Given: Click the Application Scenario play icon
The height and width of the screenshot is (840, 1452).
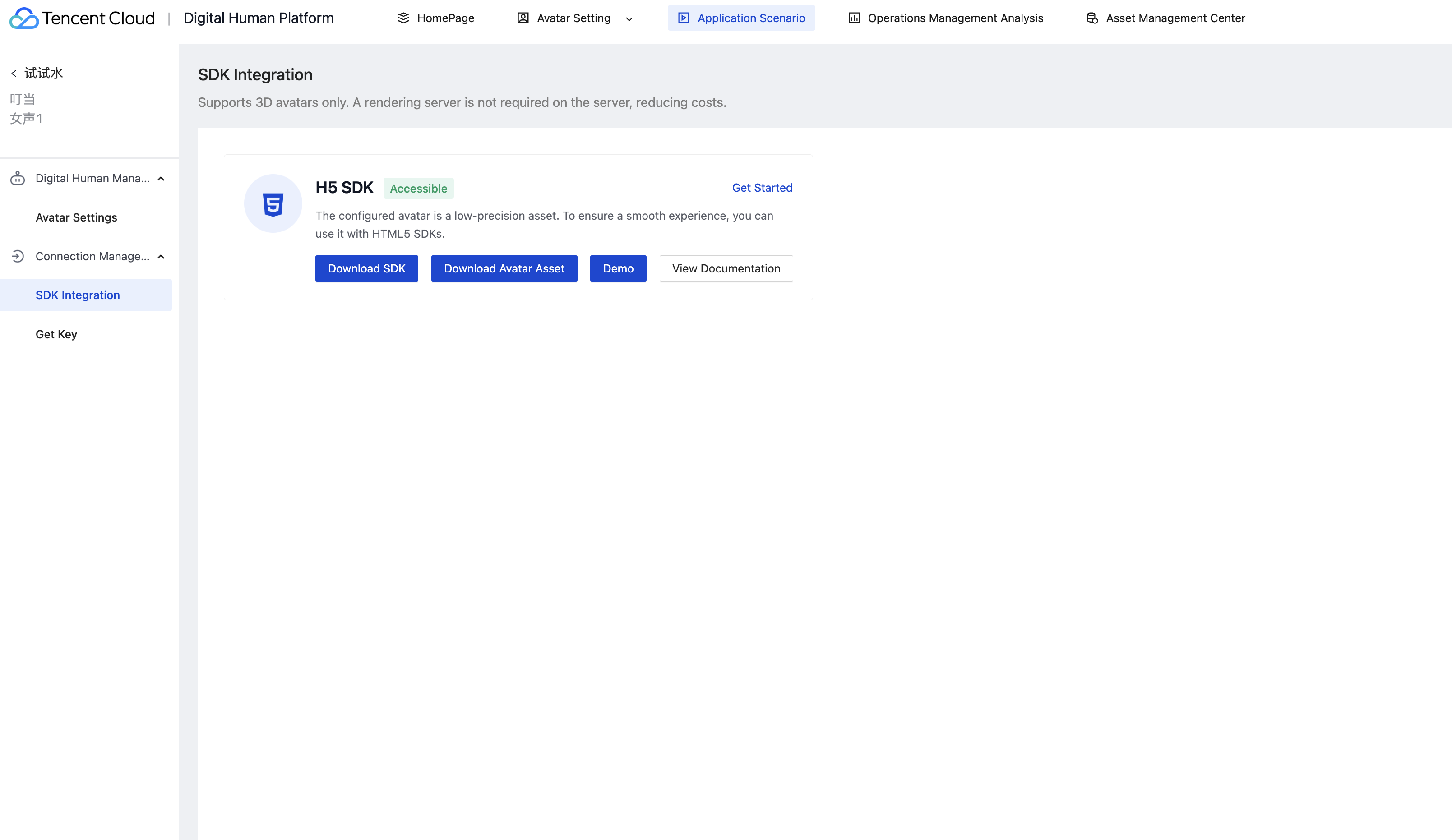Looking at the screenshot, I should (x=684, y=18).
